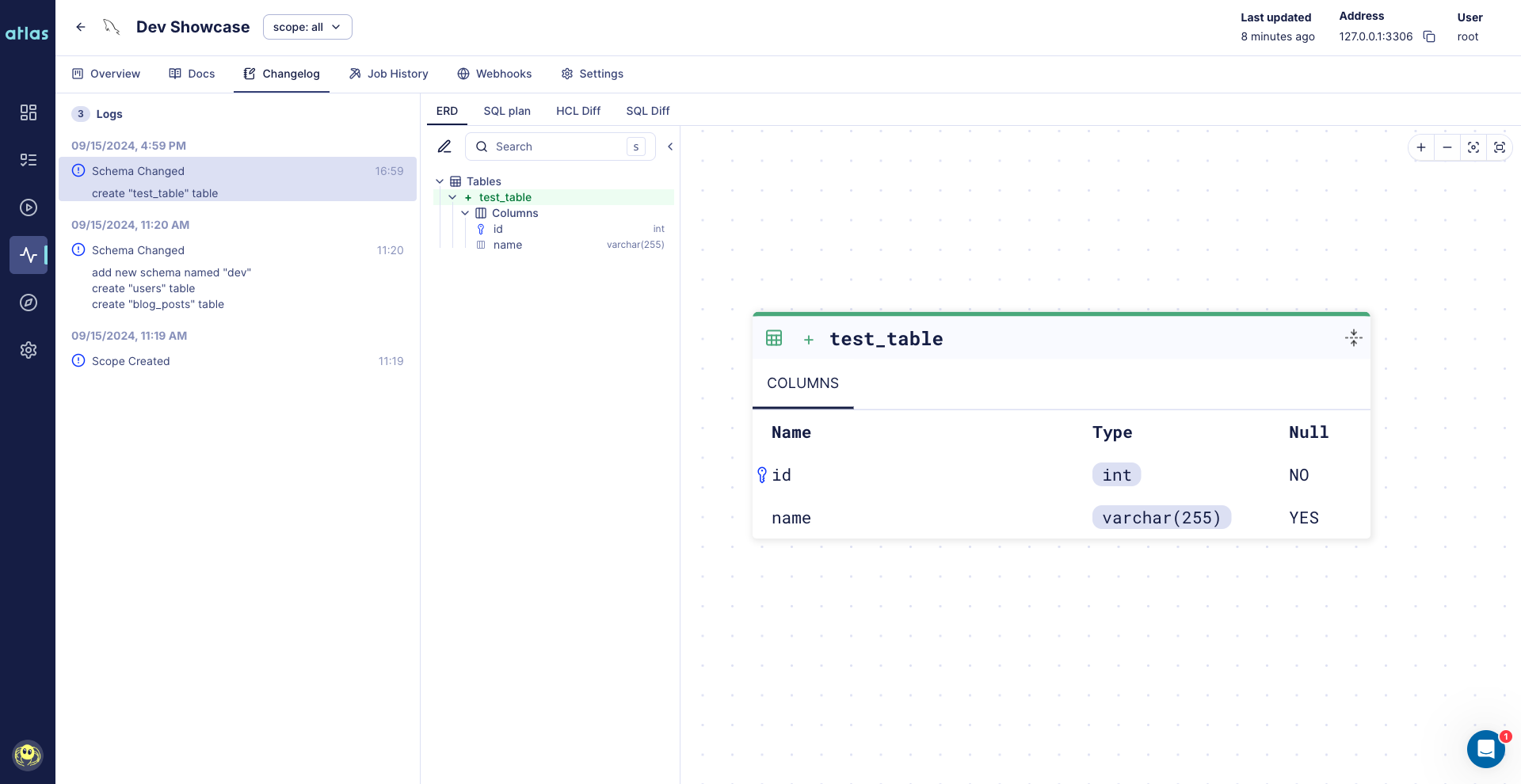Collapse the test_table tree item
This screenshot has width=1521, height=784.
pos(452,197)
